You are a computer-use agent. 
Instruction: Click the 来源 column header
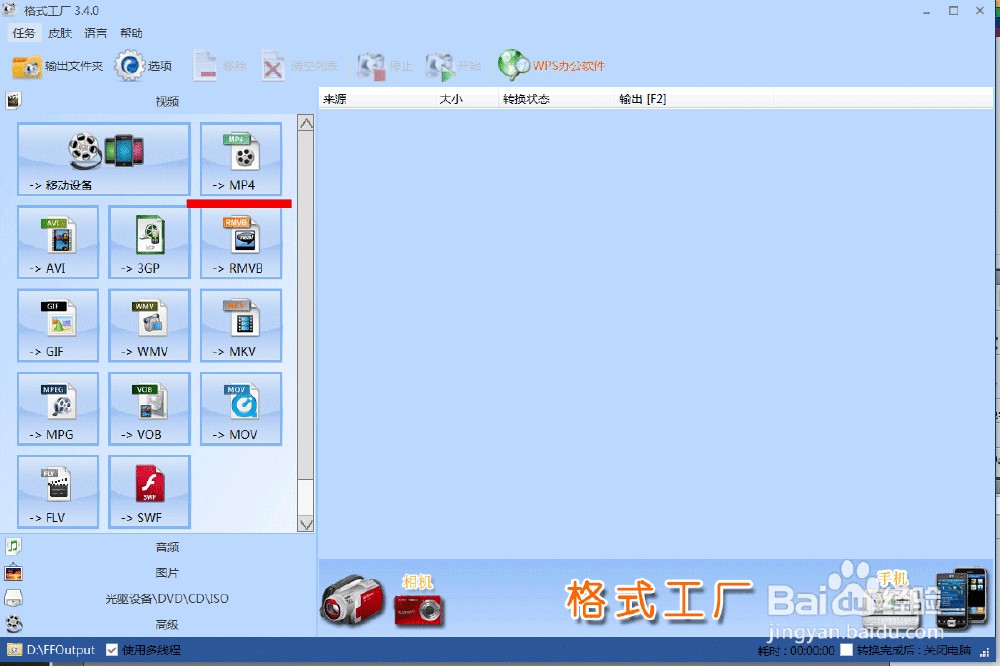pyautogui.click(x=377, y=99)
